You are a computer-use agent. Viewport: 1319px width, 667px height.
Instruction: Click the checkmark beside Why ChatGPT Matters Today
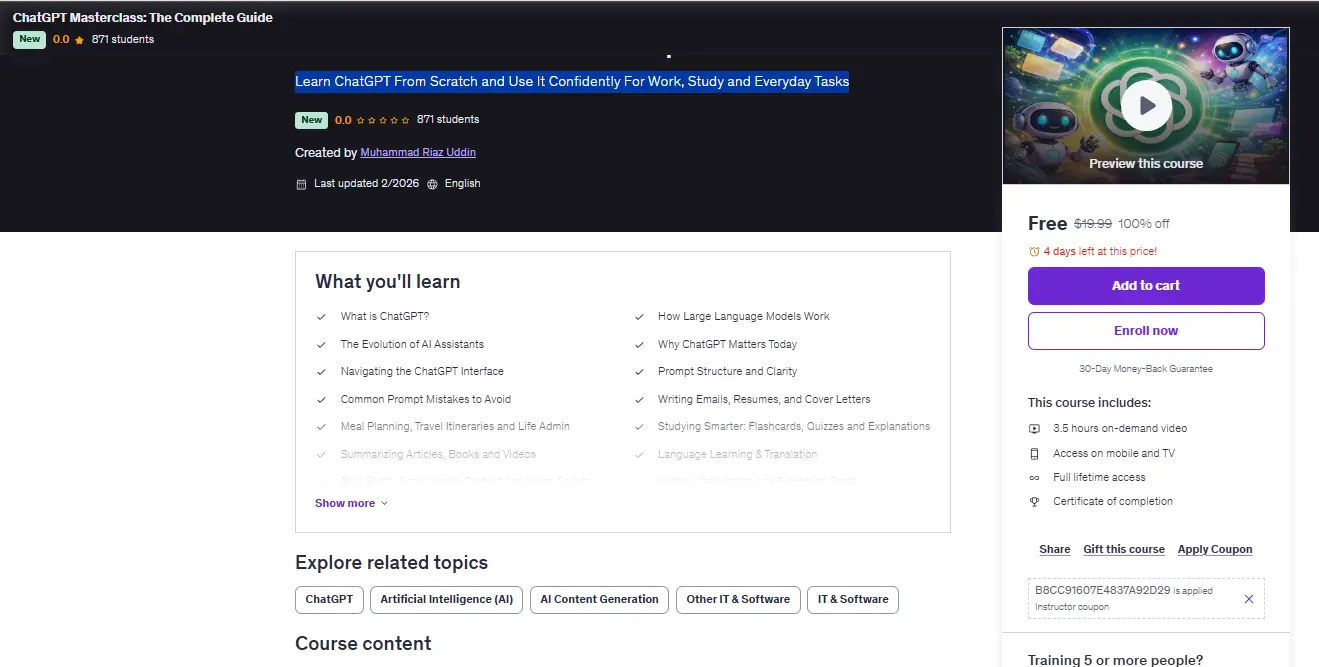click(639, 345)
